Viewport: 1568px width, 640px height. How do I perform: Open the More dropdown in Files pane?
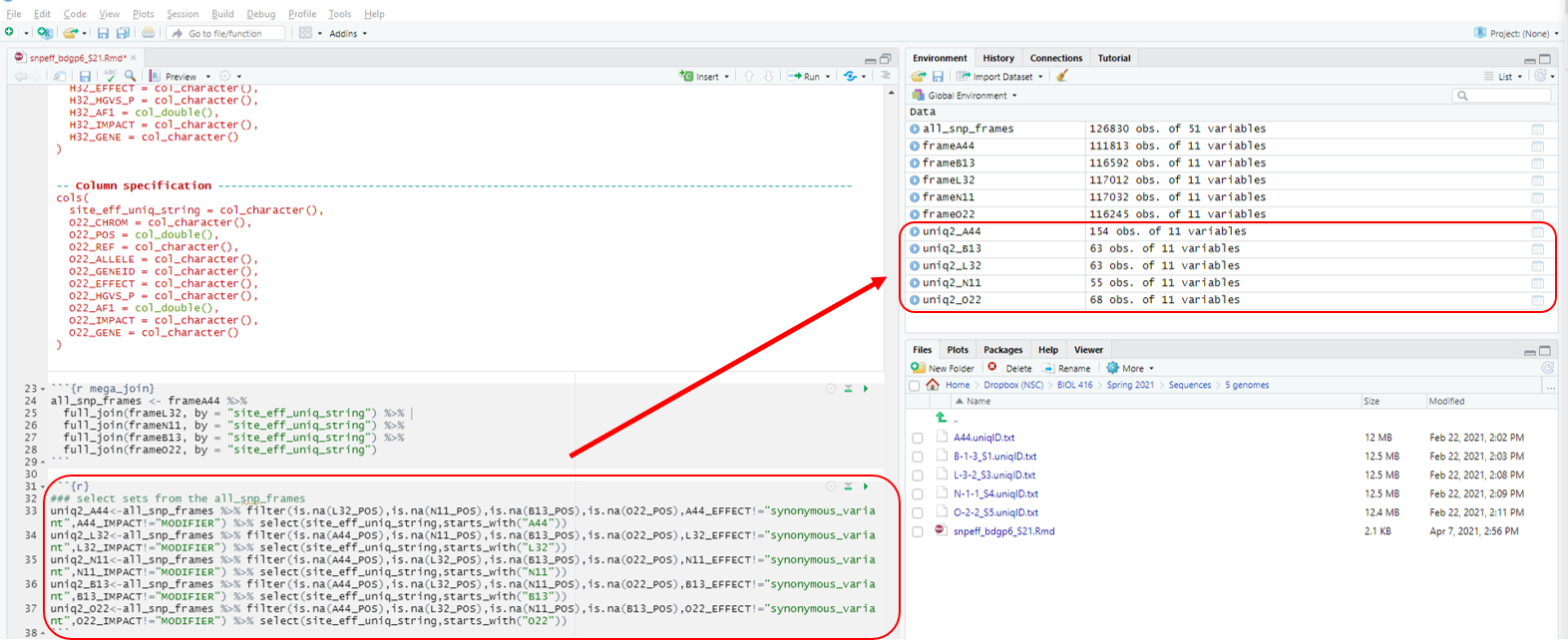click(x=1130, y=368)
